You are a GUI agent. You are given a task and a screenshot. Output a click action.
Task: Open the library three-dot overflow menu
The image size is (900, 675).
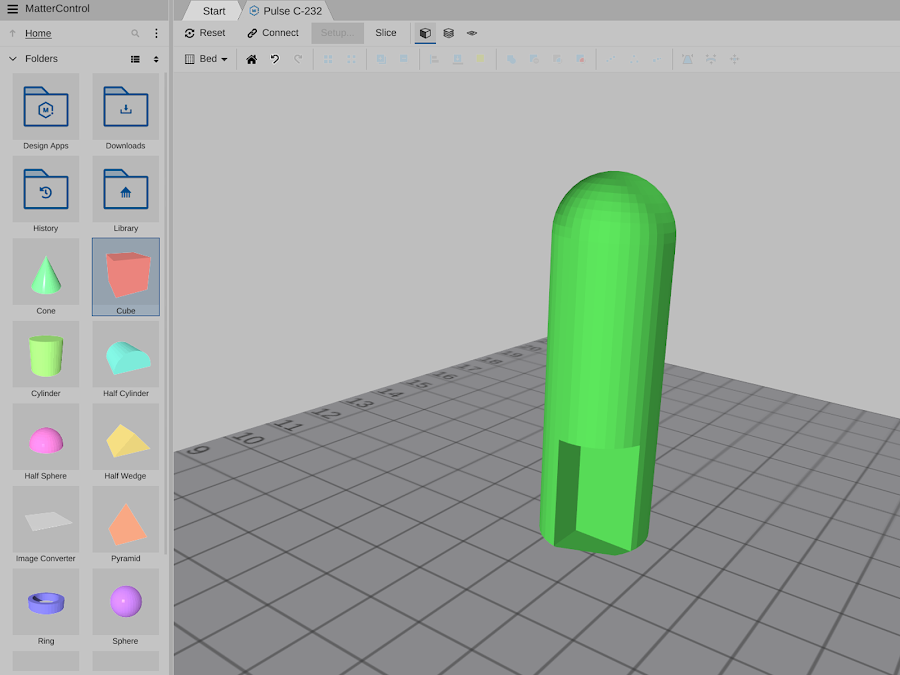pyautogui.click(x=156, y=33)
